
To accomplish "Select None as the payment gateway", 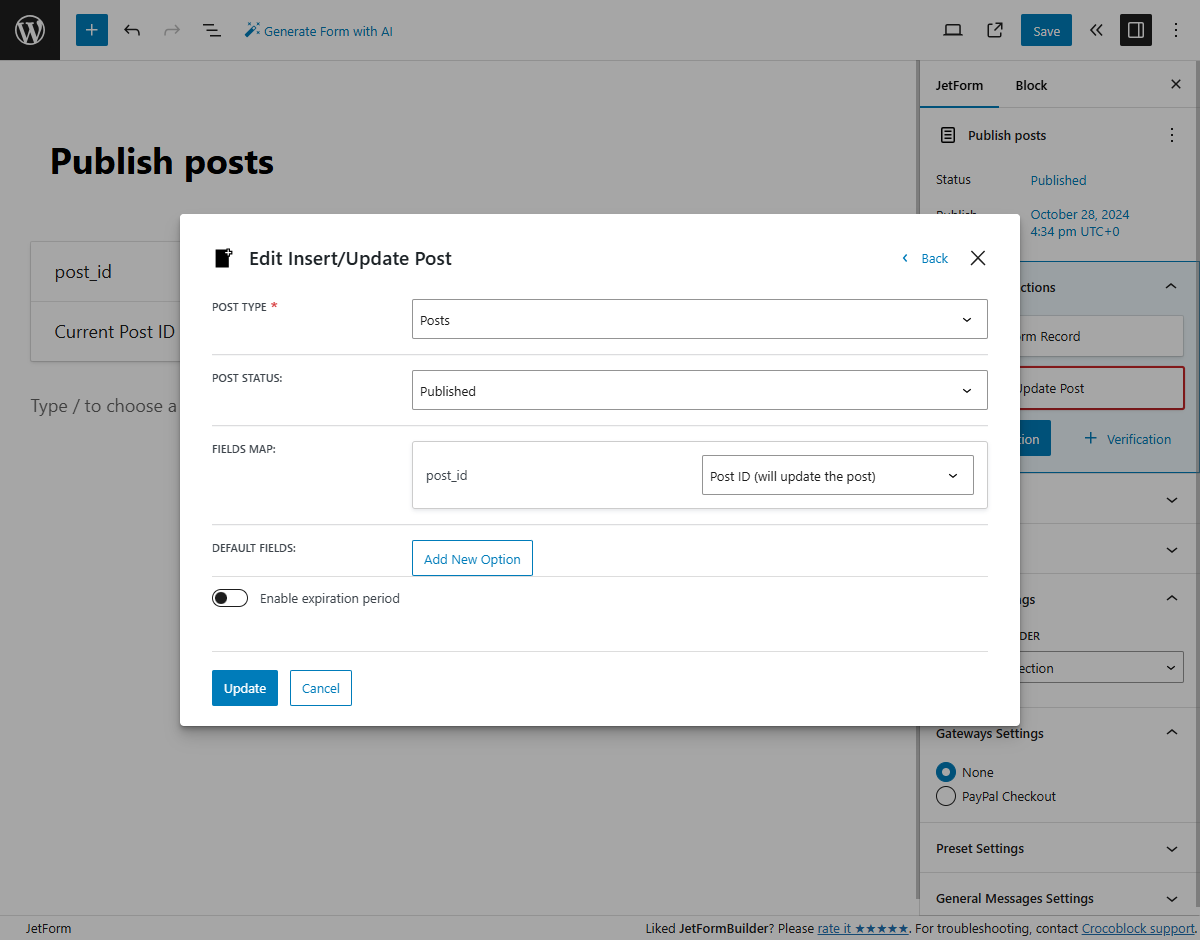I will click(x=945, y=772).
